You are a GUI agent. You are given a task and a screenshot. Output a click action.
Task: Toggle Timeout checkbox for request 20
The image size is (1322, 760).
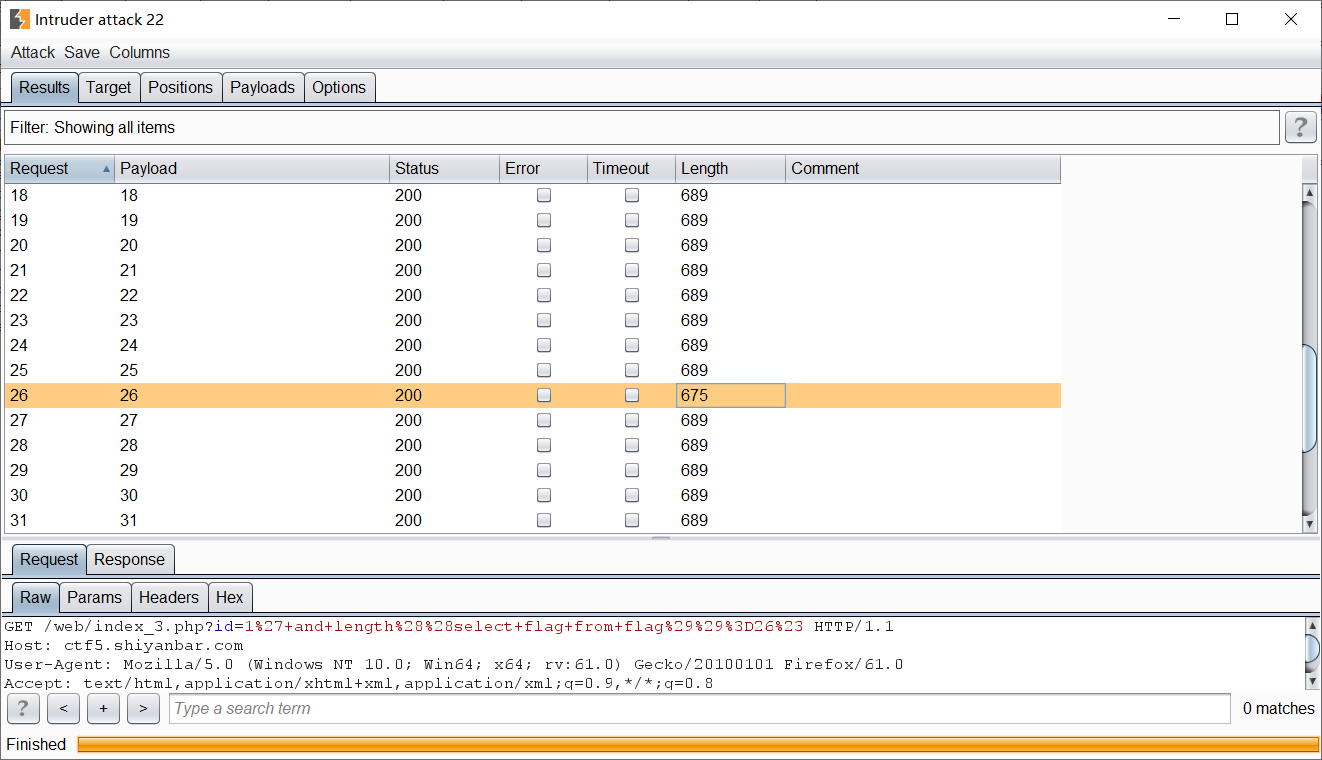click(x=632, y=246)
